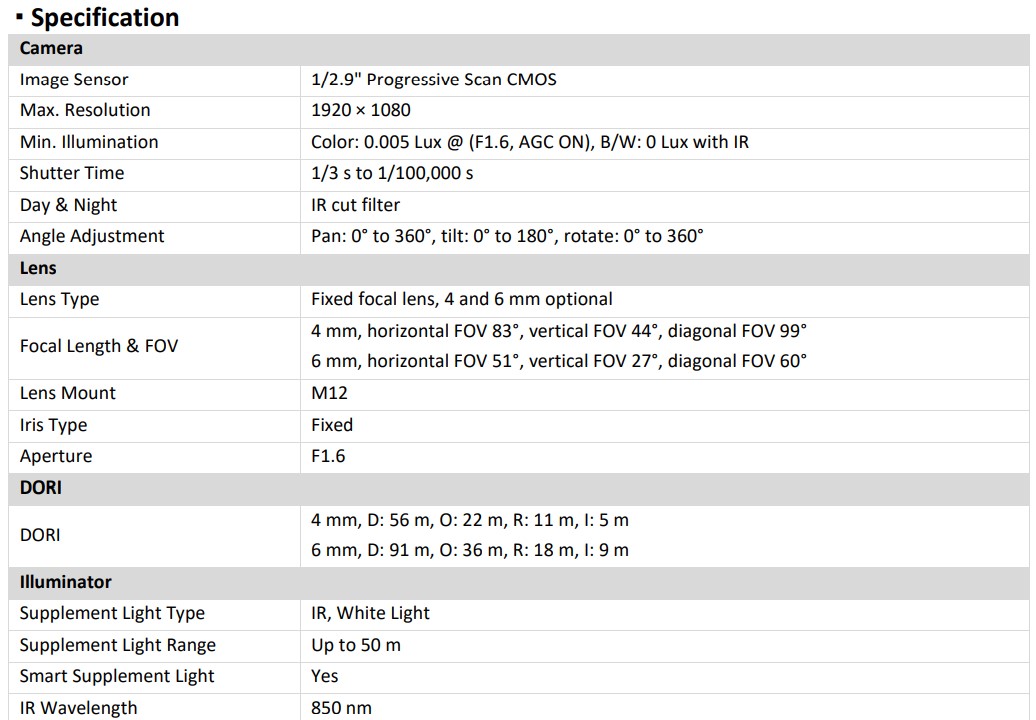Click the Lens Mount M12 value

click(329, 393)
